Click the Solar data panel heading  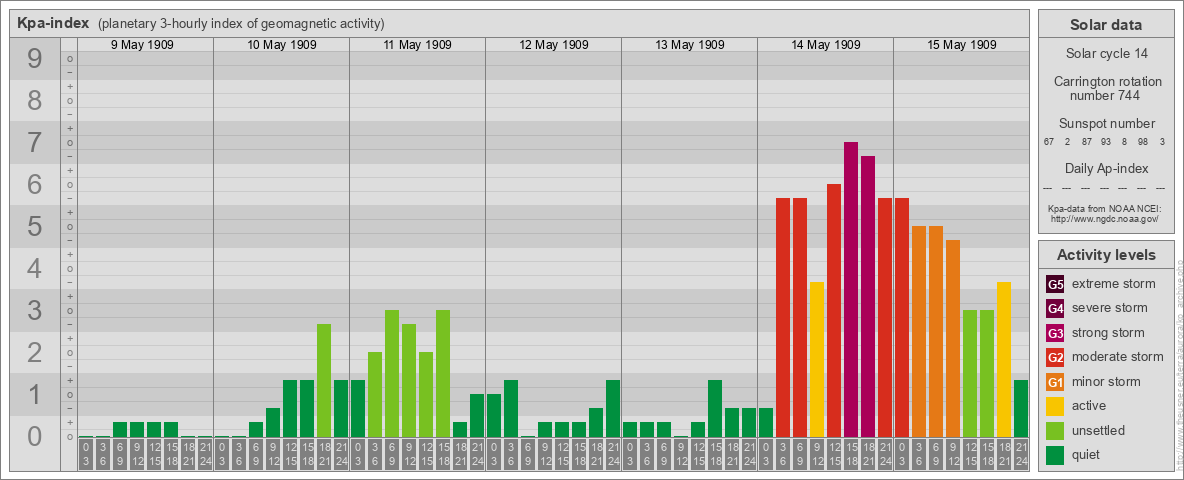click(1105, 25)
